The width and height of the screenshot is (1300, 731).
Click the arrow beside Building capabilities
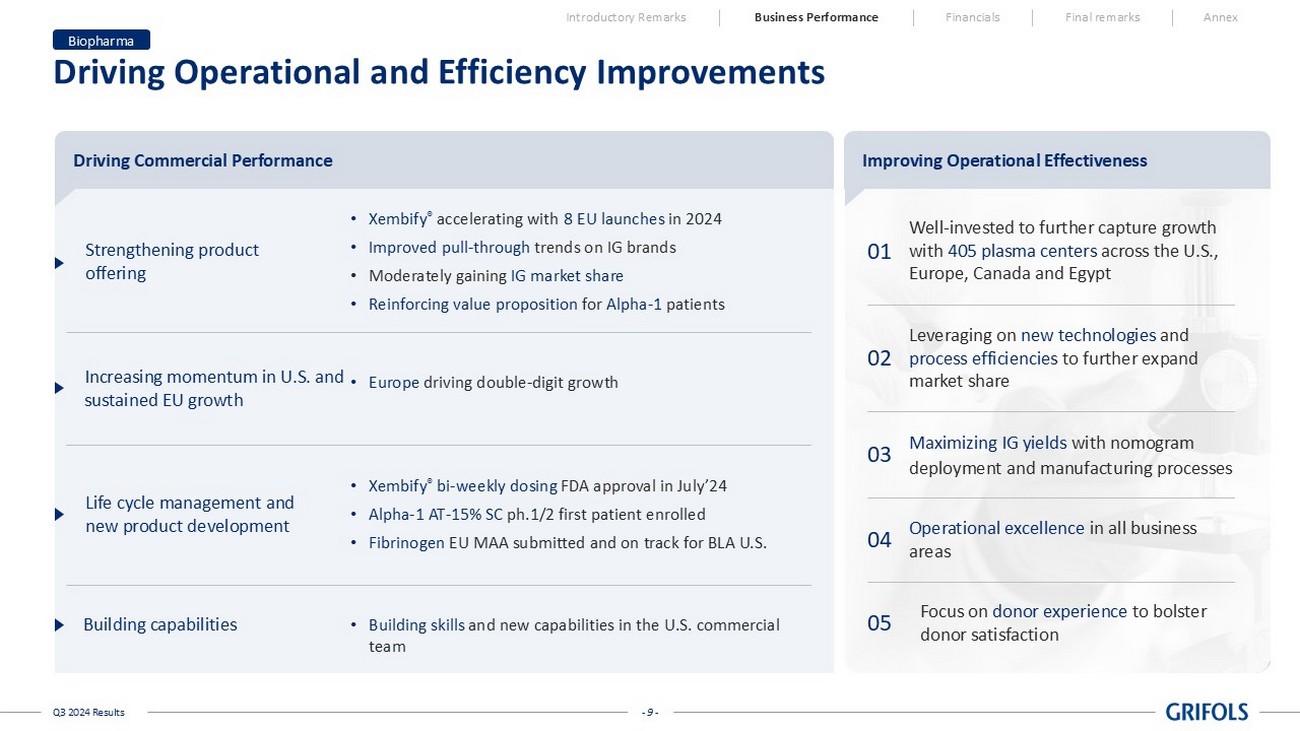pyautogui.click(x=59, y=625)
